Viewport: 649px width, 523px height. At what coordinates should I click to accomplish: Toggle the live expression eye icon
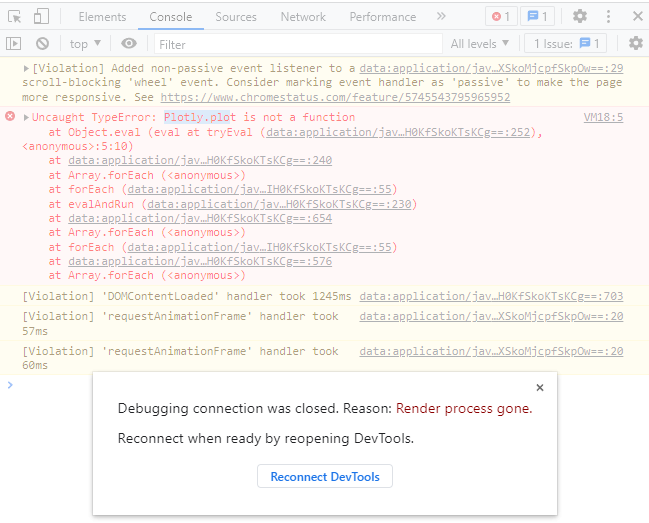[x=129, y=43]
